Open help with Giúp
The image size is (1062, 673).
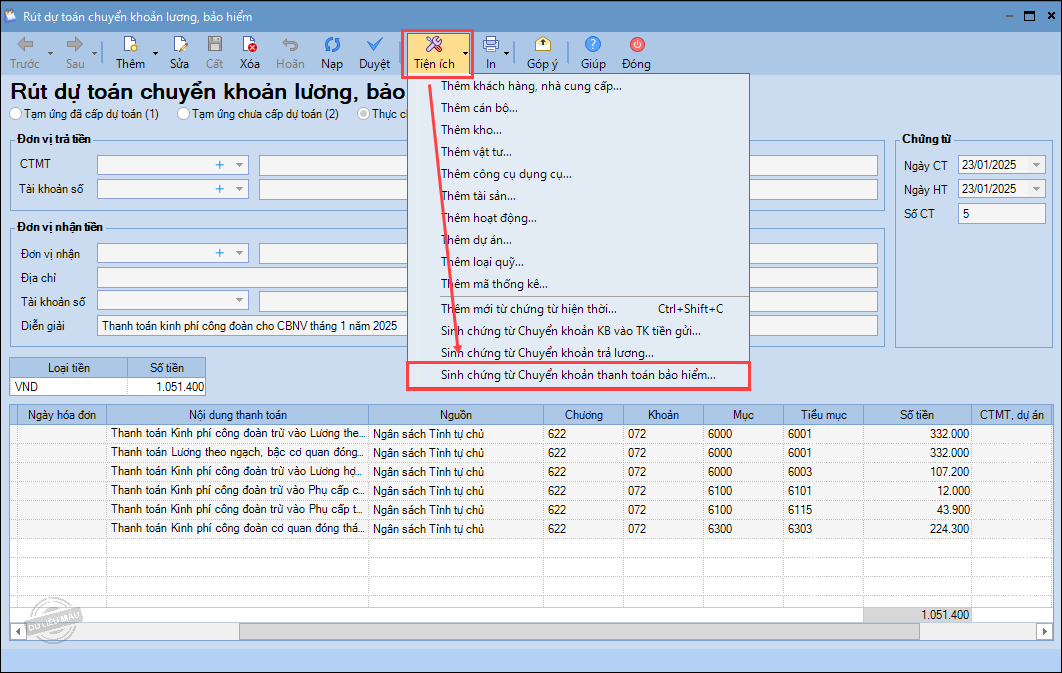coord(593,53)
